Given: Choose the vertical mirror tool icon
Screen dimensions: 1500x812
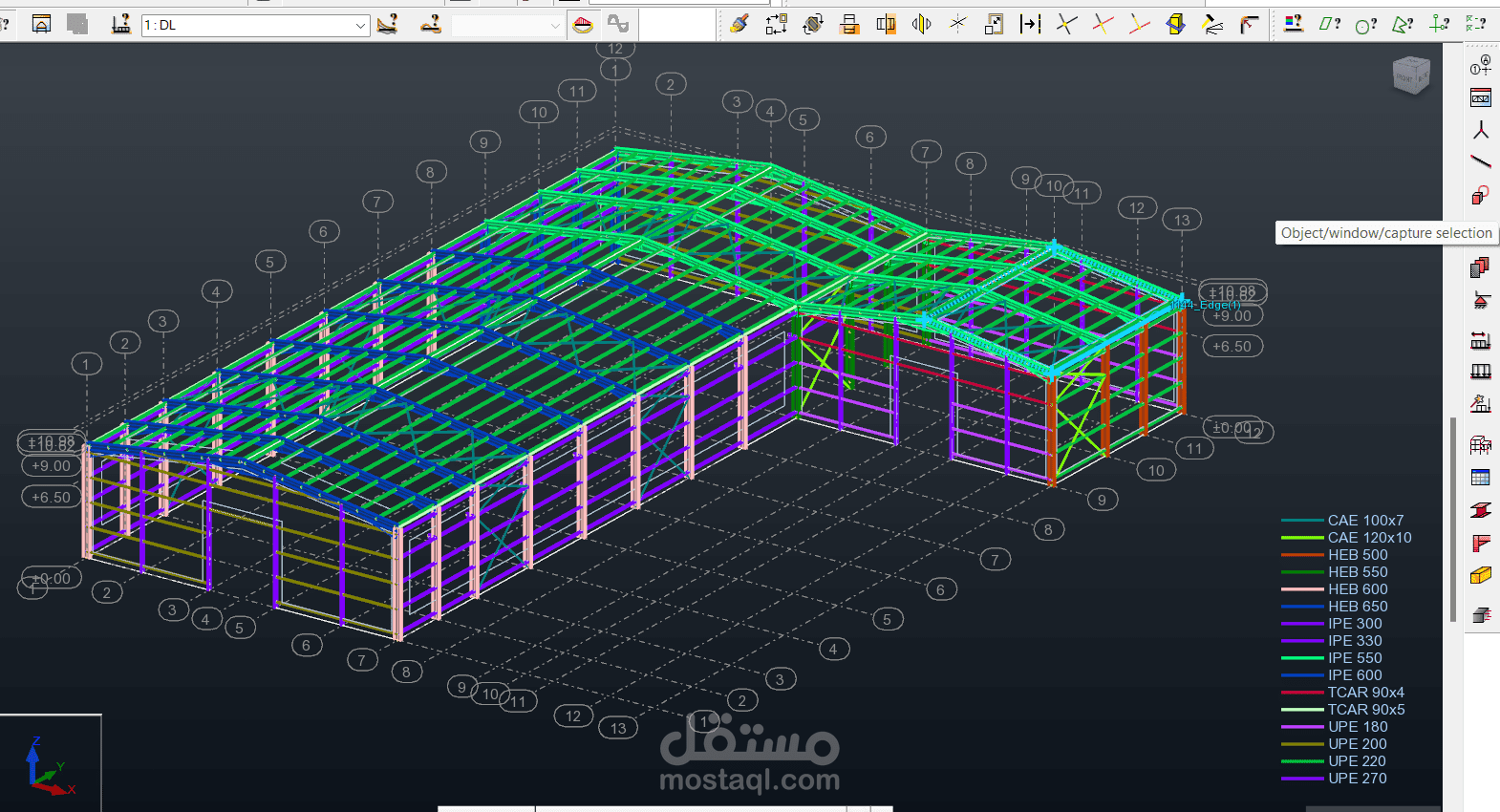Looking at the screenshot, I should click(x=849, y=24).
